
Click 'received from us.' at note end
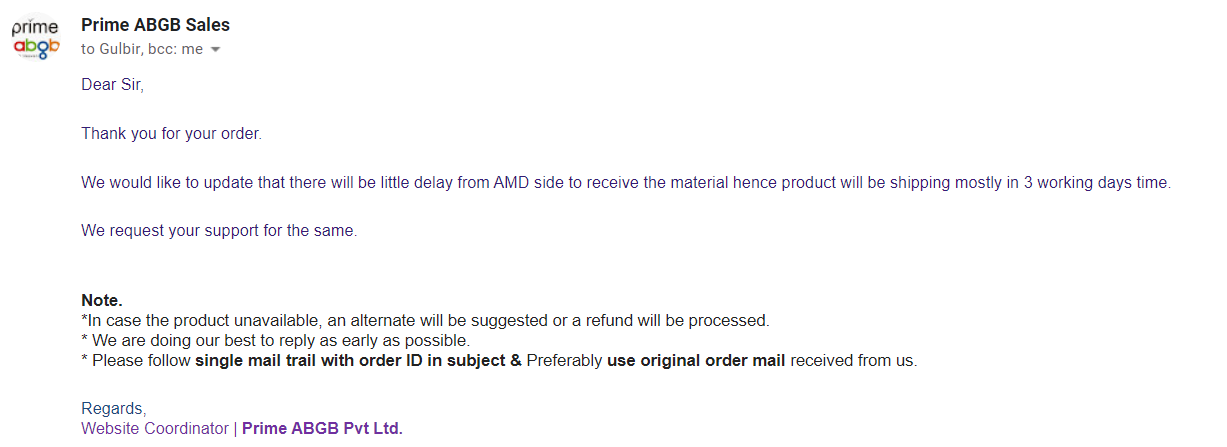(x=853, y=360)
